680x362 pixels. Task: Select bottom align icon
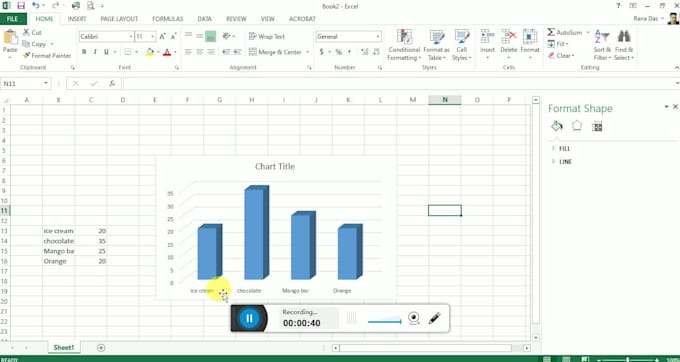point(211,36)
